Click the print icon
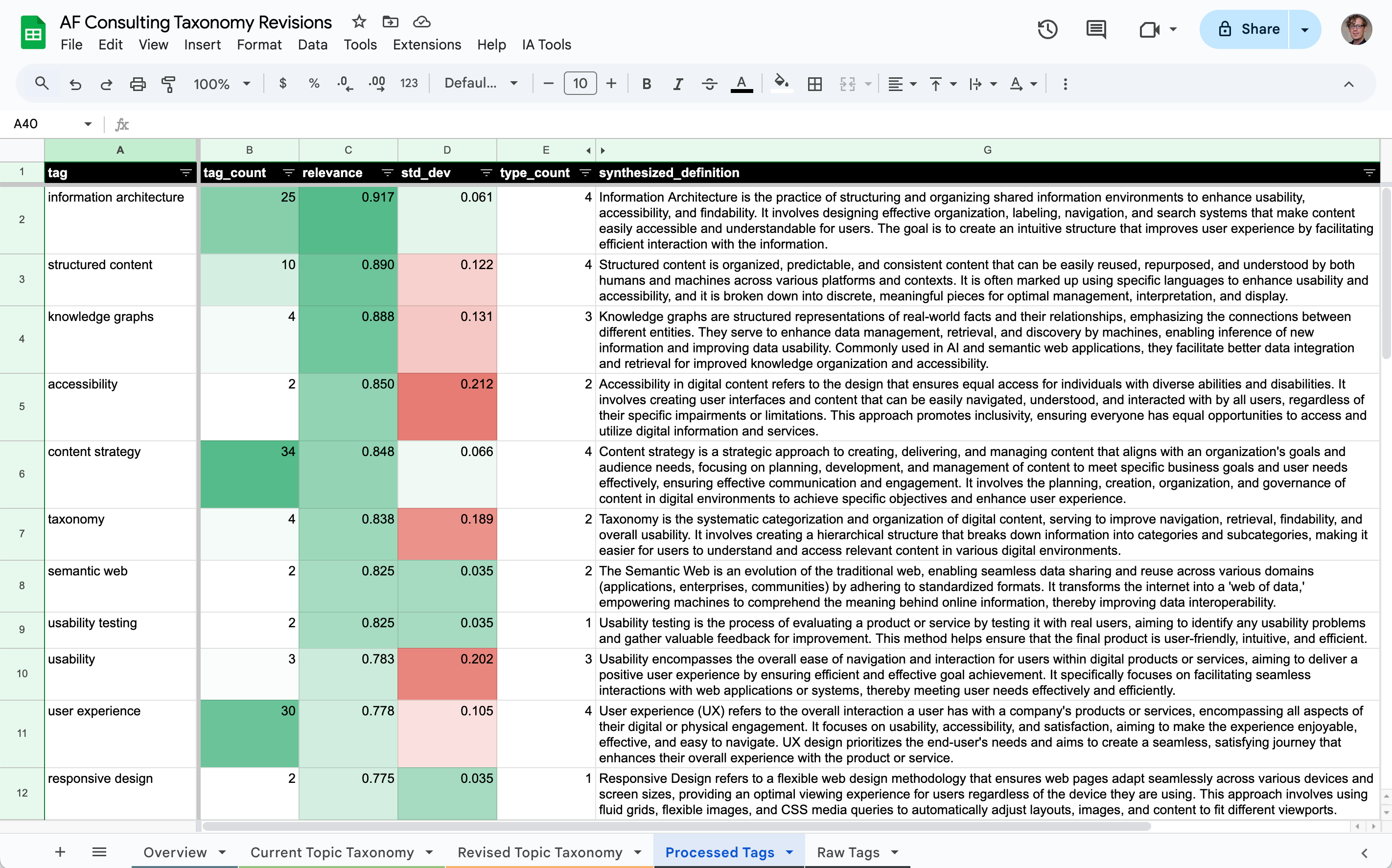Screen dimensions: 1392x868 click(137, 84)
